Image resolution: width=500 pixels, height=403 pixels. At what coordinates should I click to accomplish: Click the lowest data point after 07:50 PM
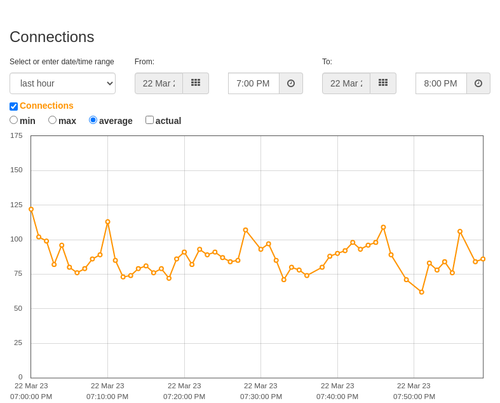(422, 292)
